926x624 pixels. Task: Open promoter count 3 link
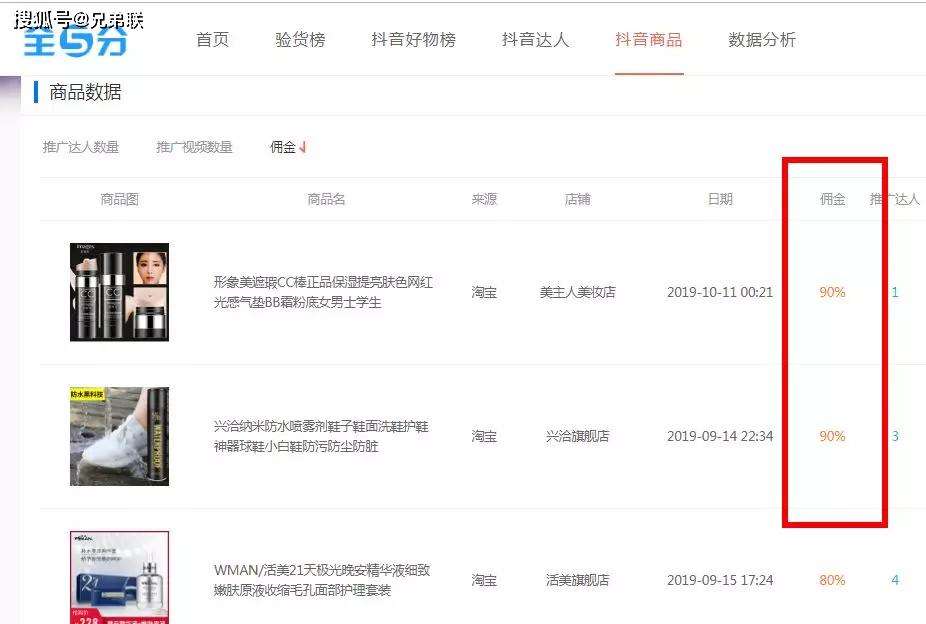[x=895, y=436]
